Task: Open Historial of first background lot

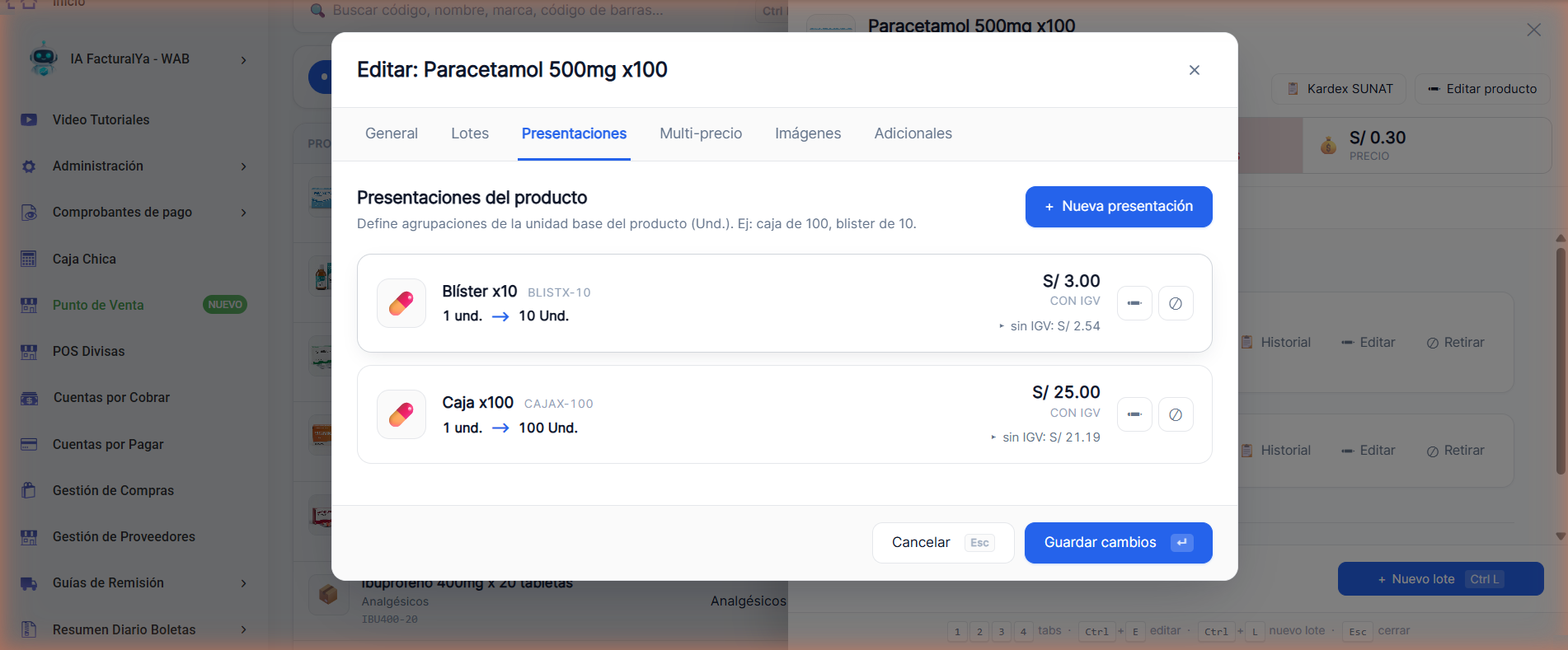Action: (x=1275, y=343)
